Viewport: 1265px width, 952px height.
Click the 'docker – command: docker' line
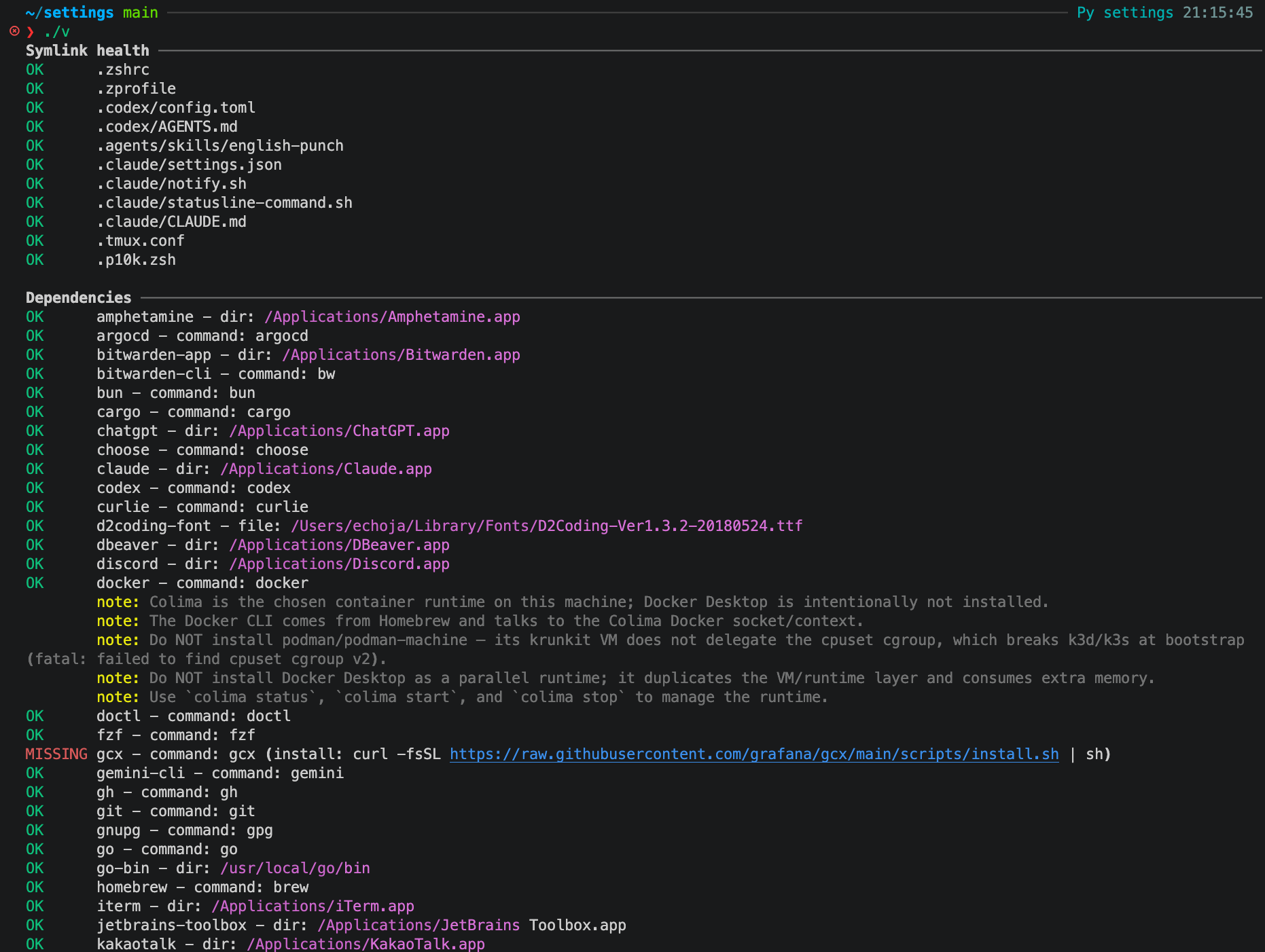pyautogui.click(x=202, y=583)
